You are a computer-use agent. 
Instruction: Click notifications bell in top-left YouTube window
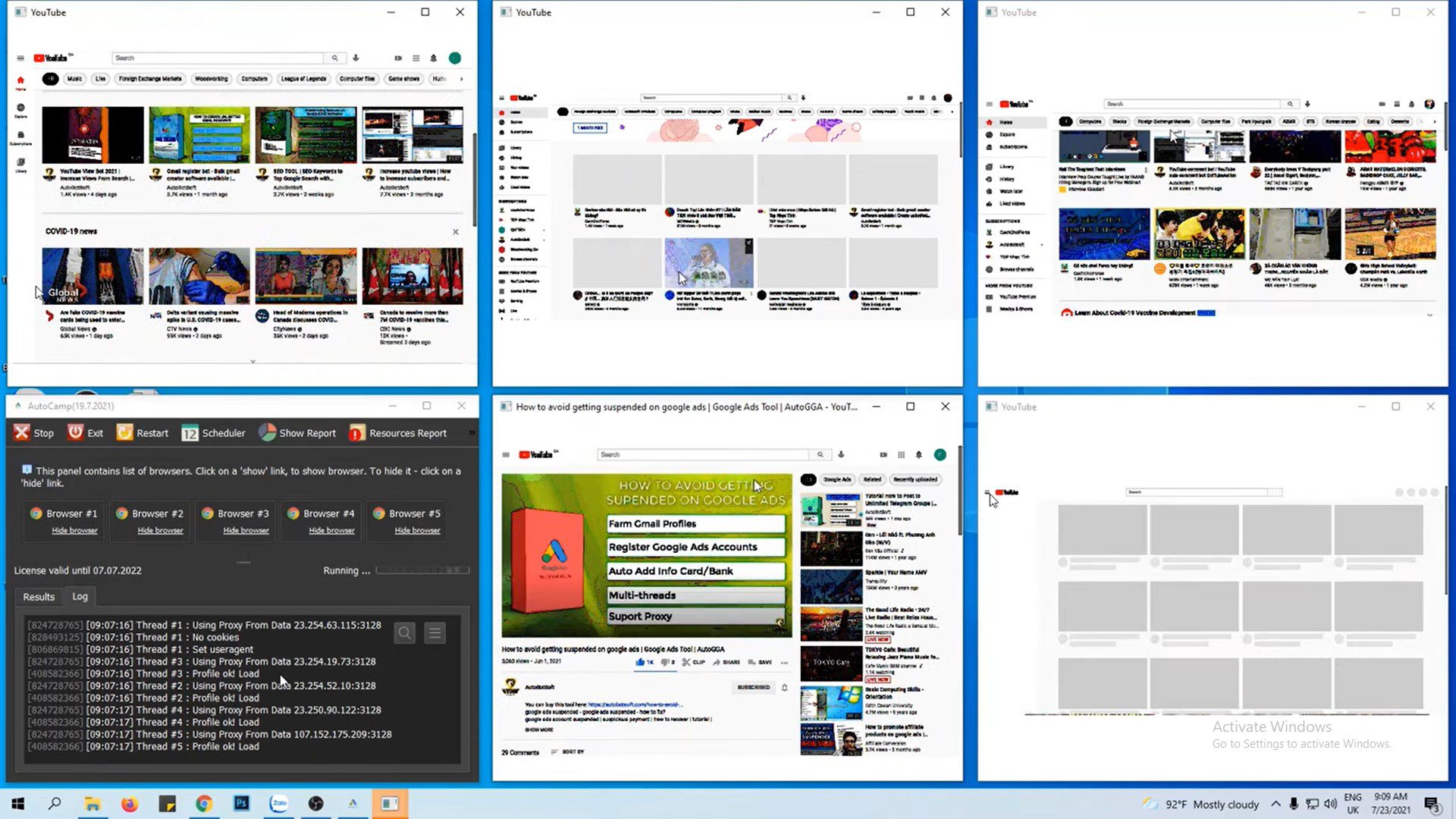[x=434, y=58]
